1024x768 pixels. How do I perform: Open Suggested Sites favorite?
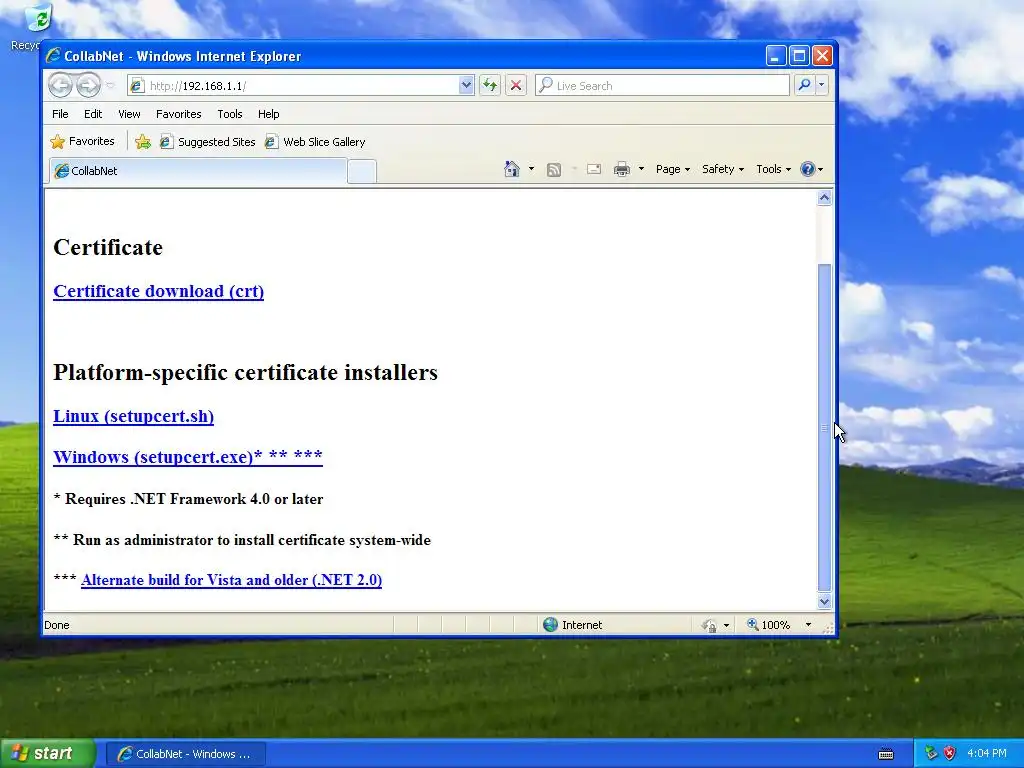(x=208, y=142)
